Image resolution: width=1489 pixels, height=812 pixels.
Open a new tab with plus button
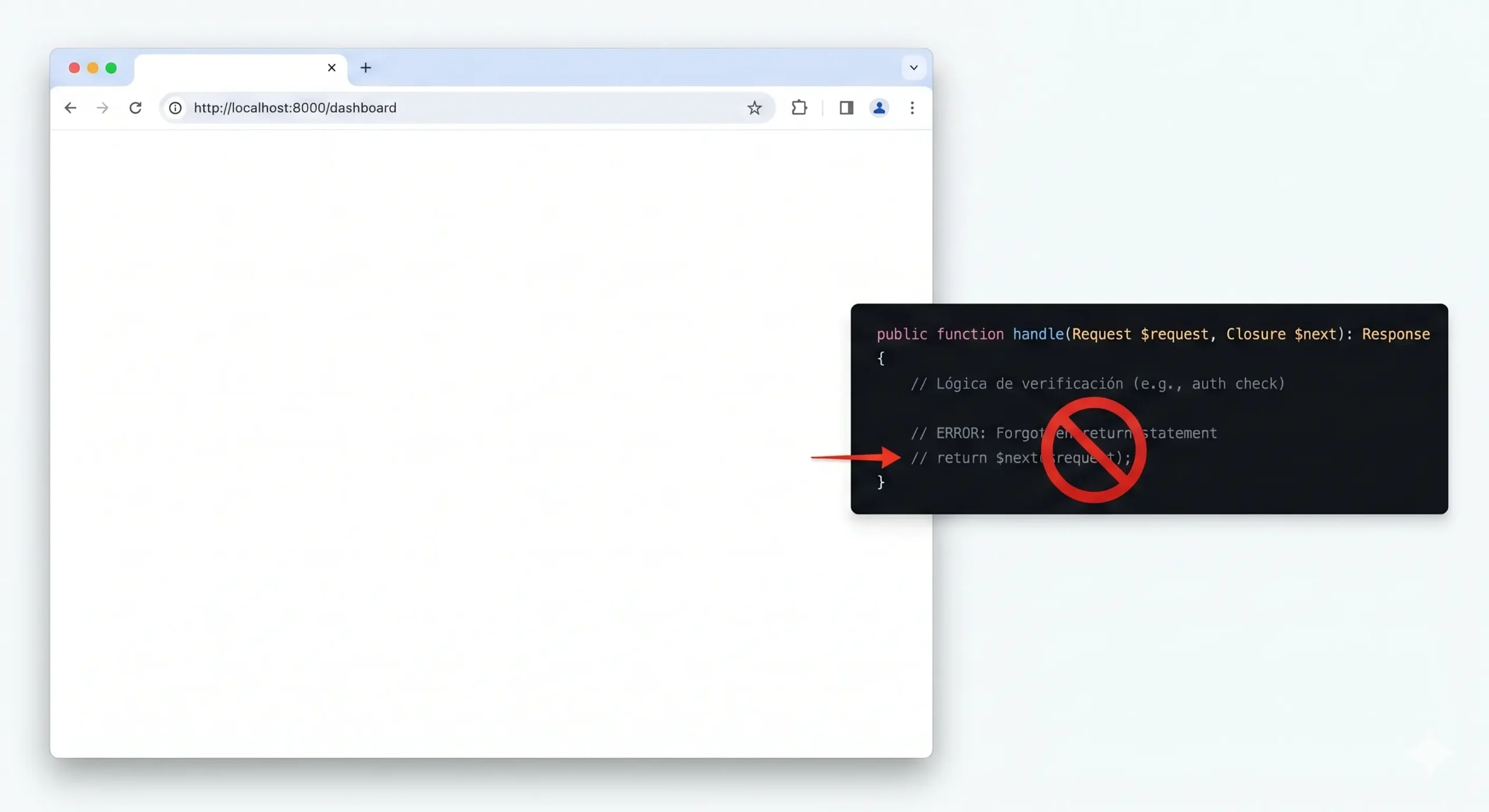[x=365, y=67]
